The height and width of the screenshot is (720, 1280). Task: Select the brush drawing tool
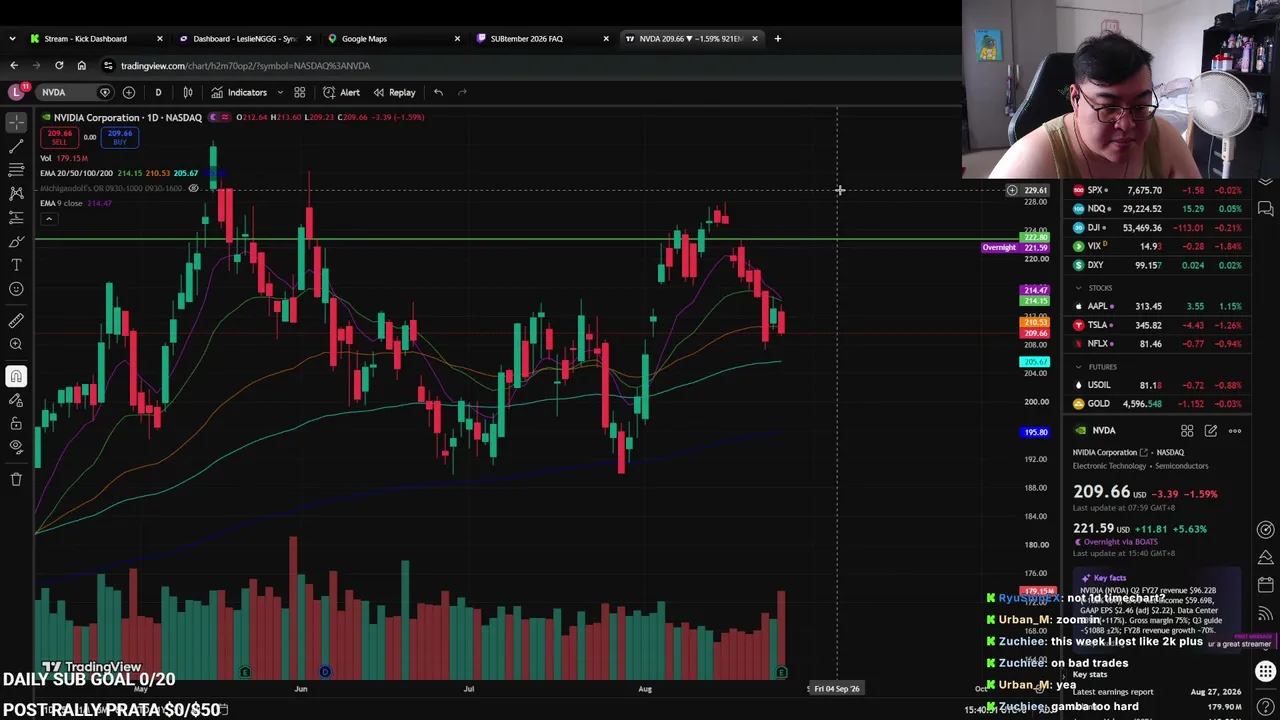[16, 241]
